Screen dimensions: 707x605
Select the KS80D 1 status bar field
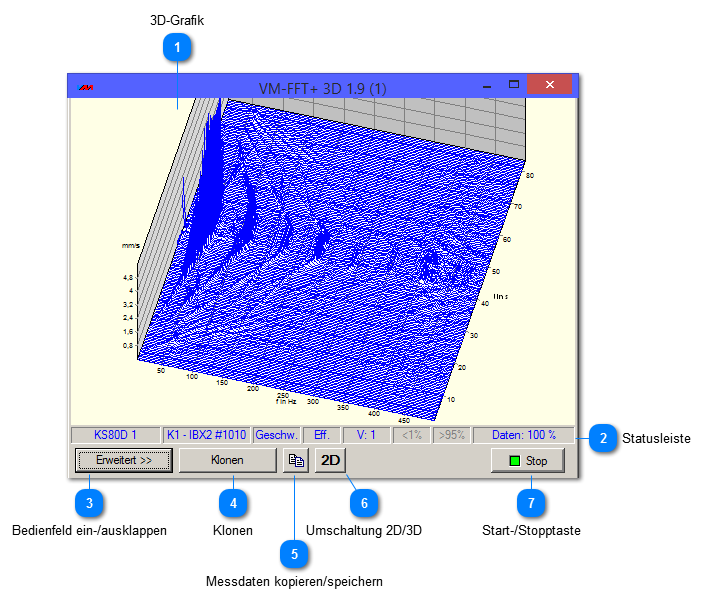coord(115,435)
